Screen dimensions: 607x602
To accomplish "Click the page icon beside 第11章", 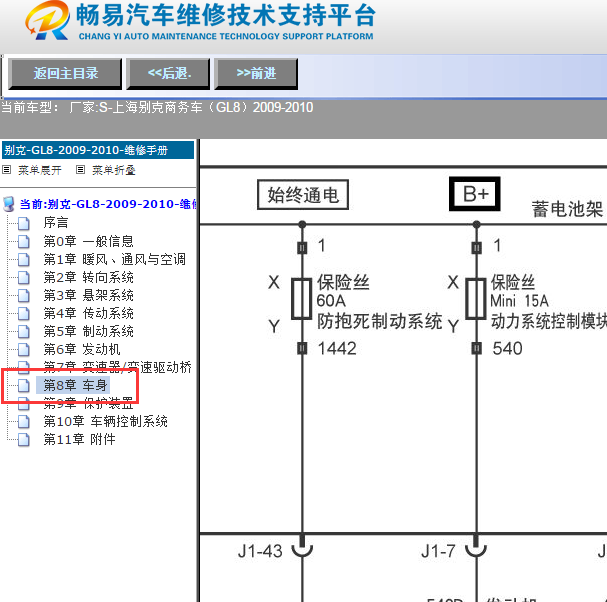I will tap(24, 440).
